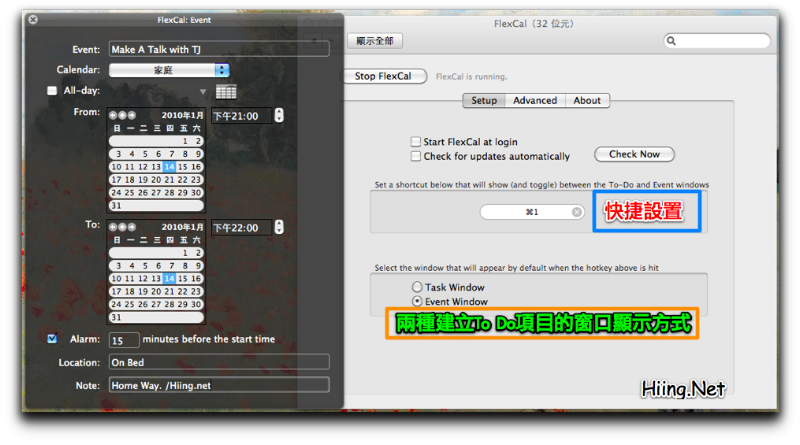The width and height of the screenshot is (800, 445).
Task: Open the About tab
Action: 587,101
